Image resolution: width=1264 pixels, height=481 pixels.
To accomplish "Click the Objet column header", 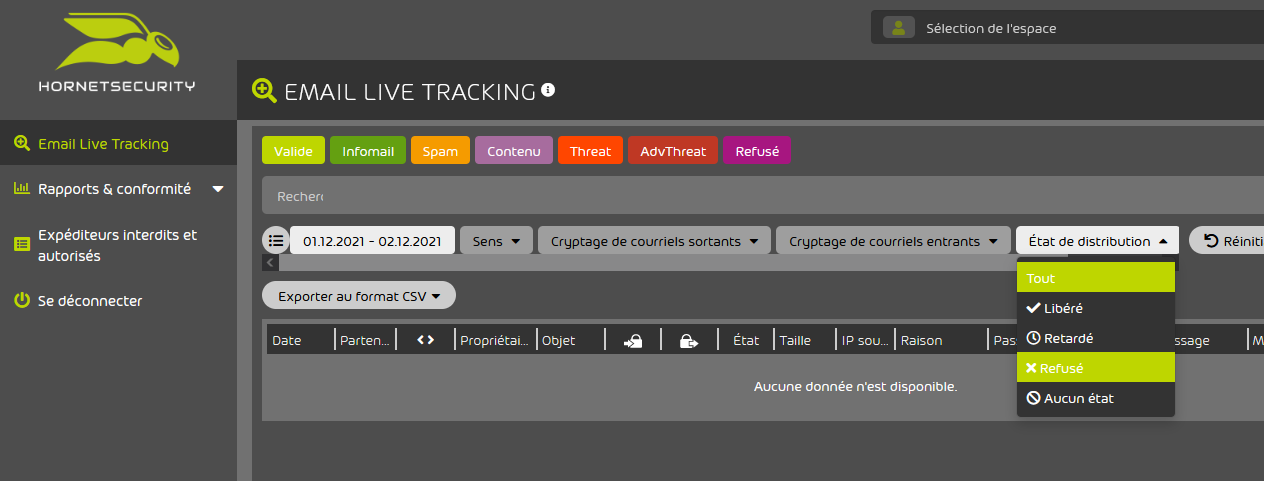I will click(x=558, y=340).
